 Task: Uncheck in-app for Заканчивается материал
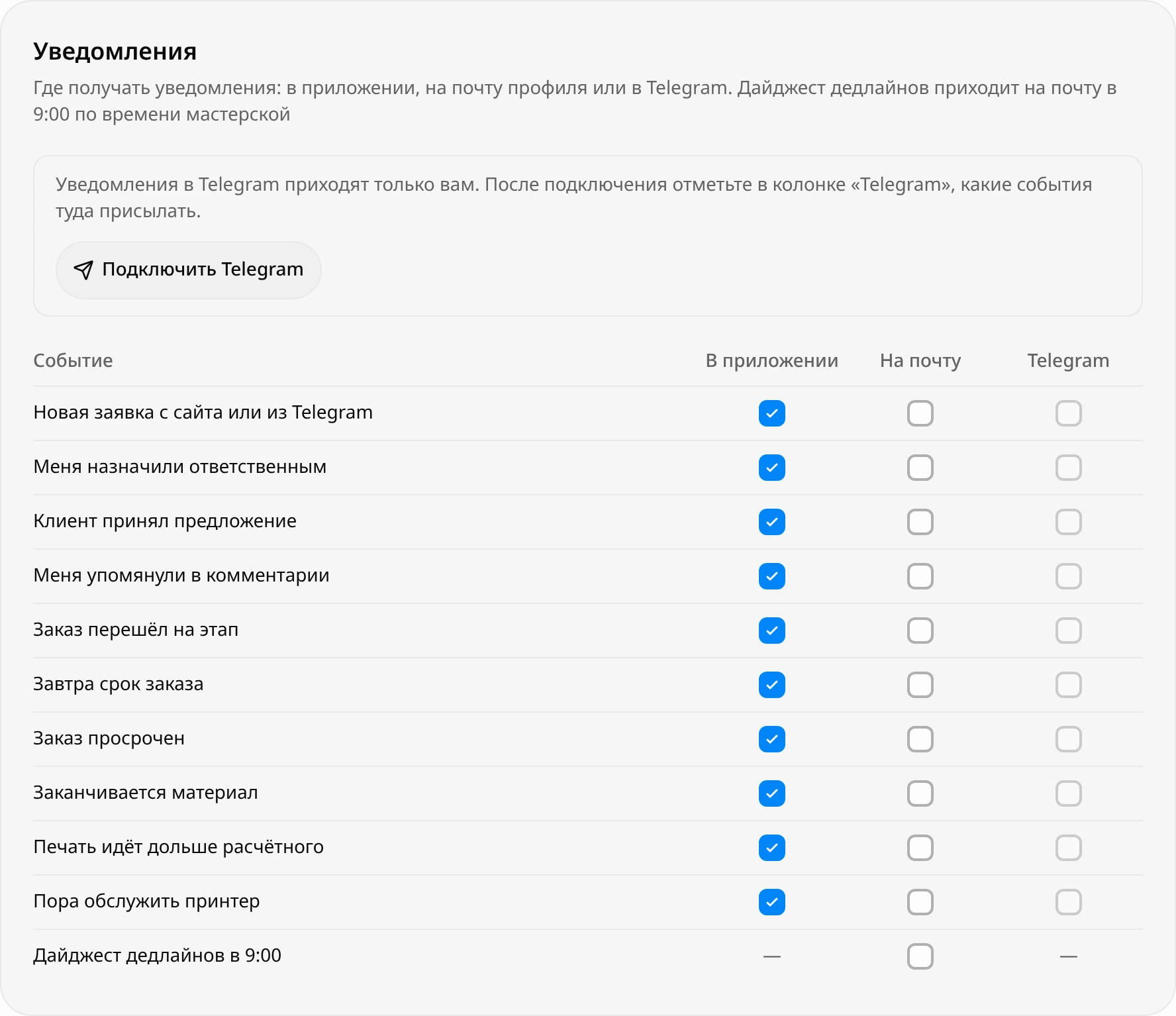pos(772,793)
